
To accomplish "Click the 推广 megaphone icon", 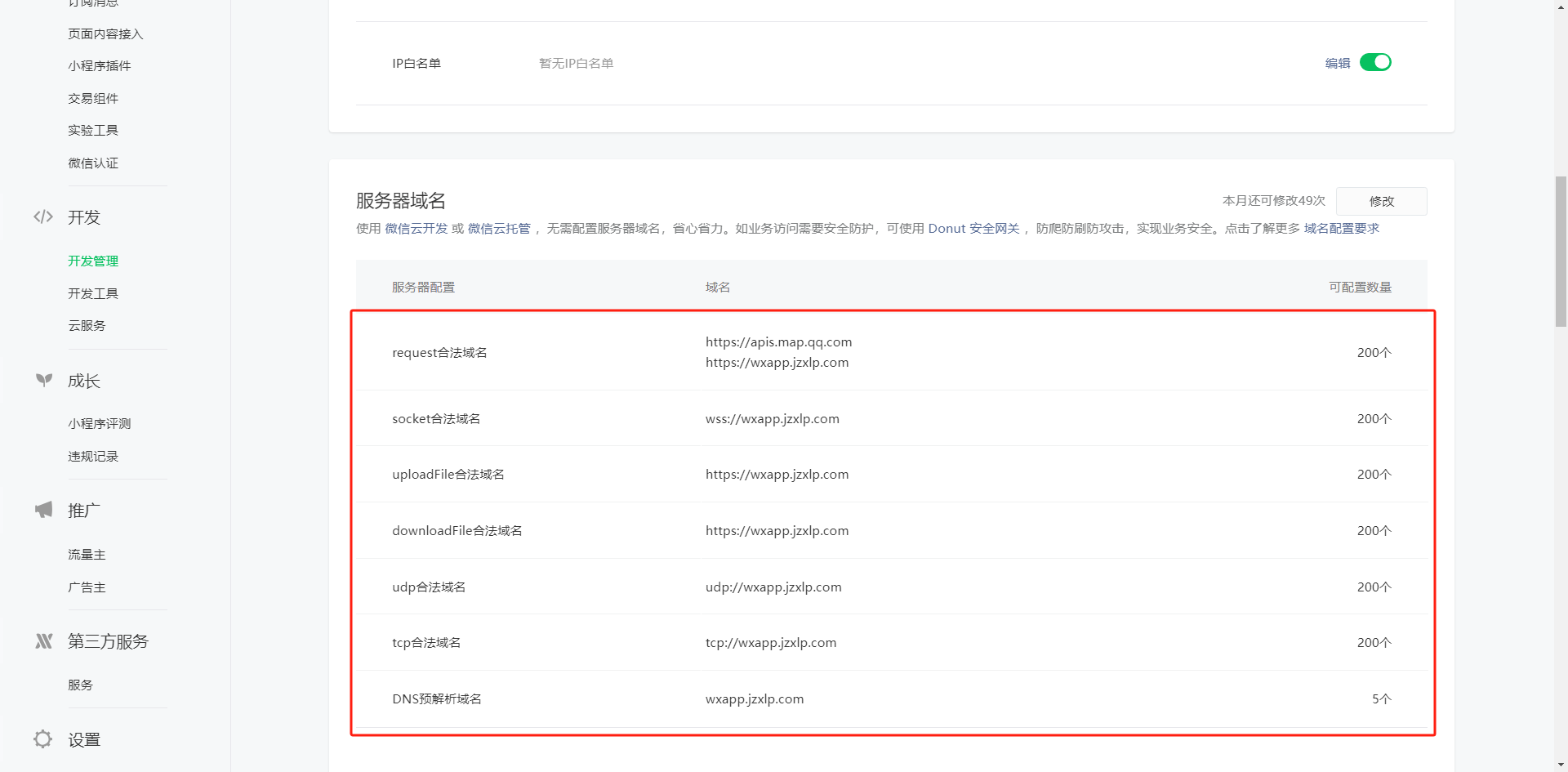I will [x=44, y=510].
